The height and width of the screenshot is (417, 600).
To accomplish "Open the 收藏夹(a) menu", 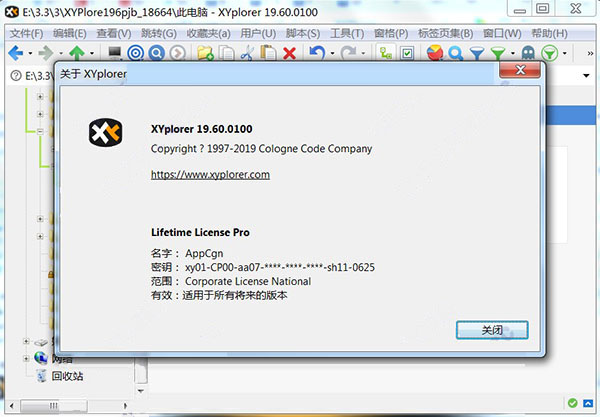I will [209, 33].
